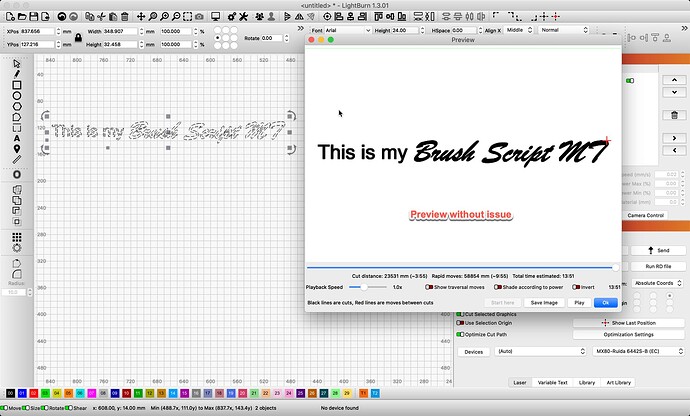Open the (Auto) port dropdown
Image resolution: width=690 pixels, height=416 pixels.
(x=541, y=351)
